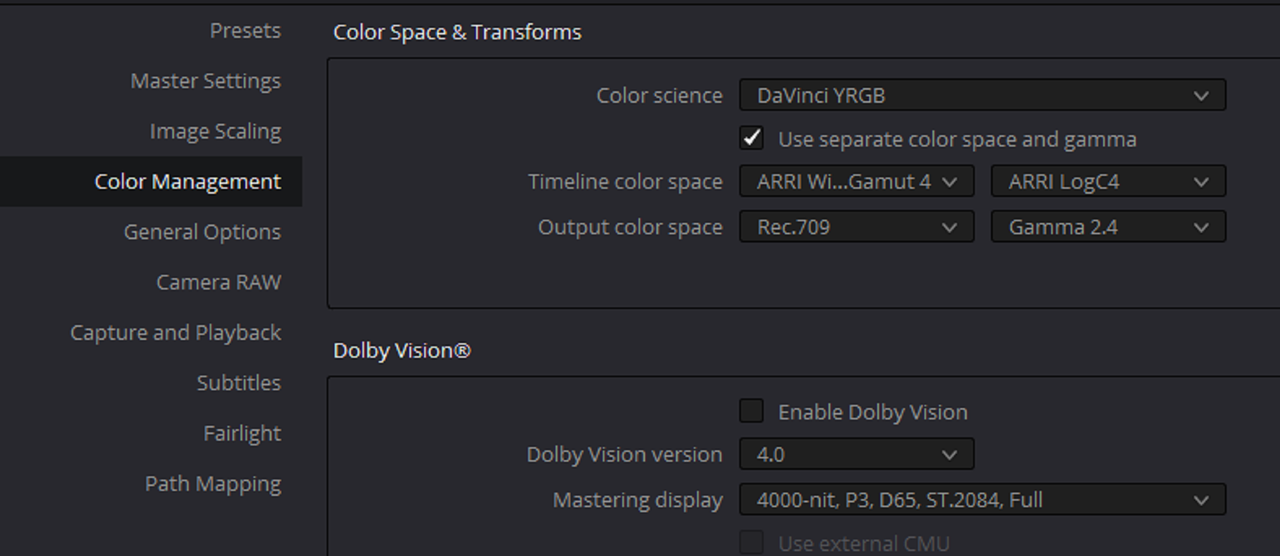Open Path Mapping section
Viewport: 1280px width, 556px height.
click(x=213, y=483)
